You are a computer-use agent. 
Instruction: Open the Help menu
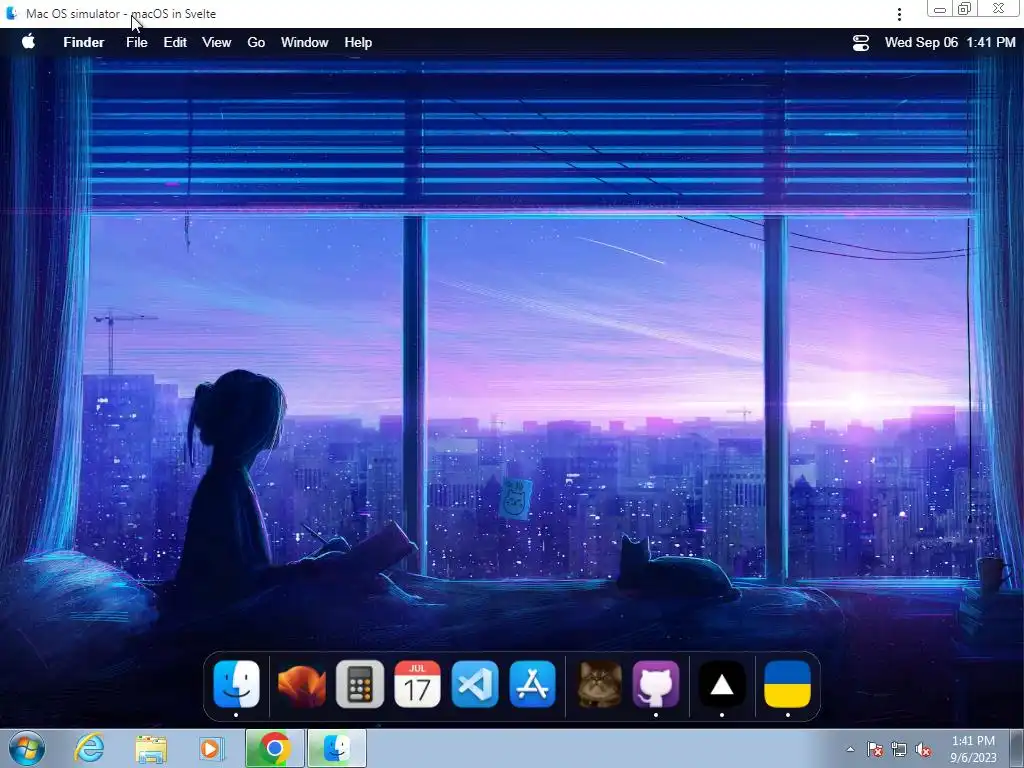pos(358,42)
